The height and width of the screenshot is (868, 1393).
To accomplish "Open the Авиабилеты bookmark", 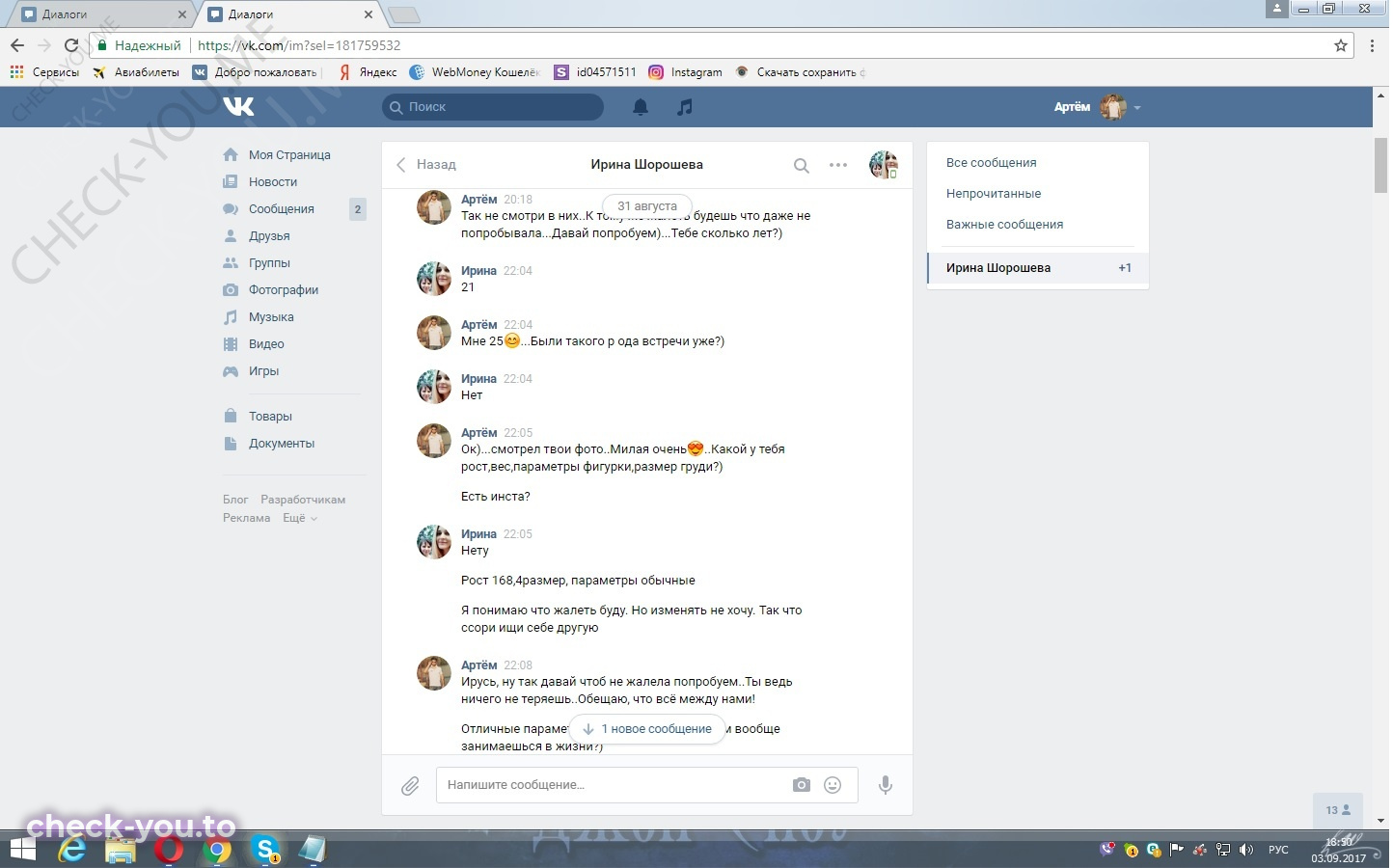I will (136, 72).
